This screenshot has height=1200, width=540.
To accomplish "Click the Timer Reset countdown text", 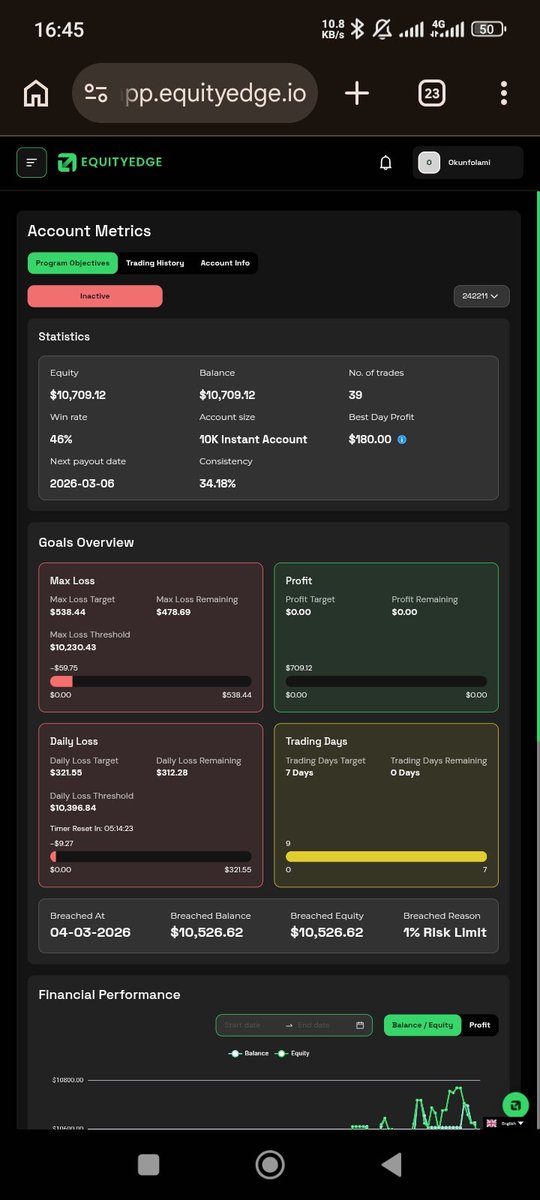I will click(x=92, y=828).
